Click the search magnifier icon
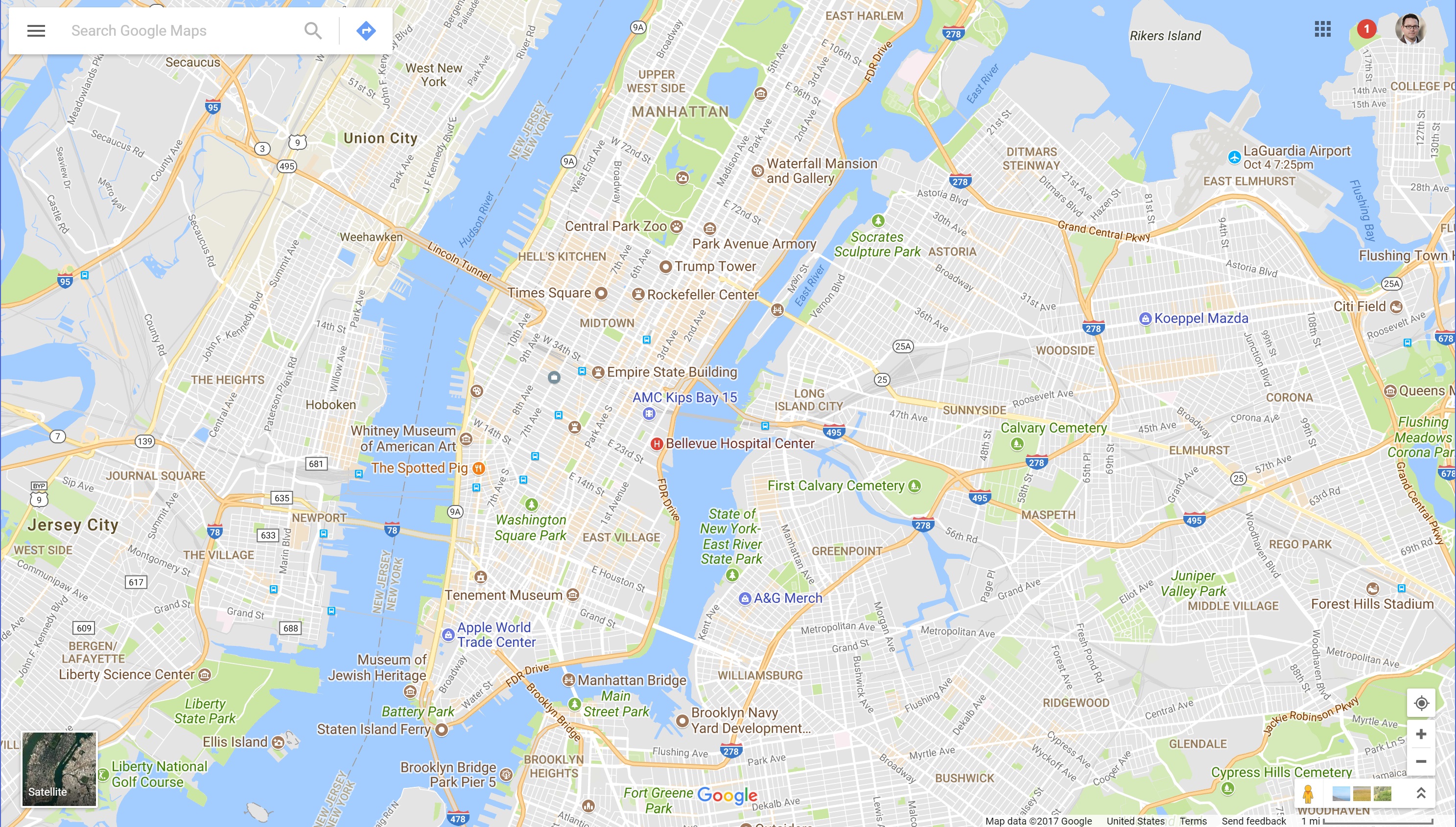Screen dimensions: 1456x827 click(x=313, y=29)
